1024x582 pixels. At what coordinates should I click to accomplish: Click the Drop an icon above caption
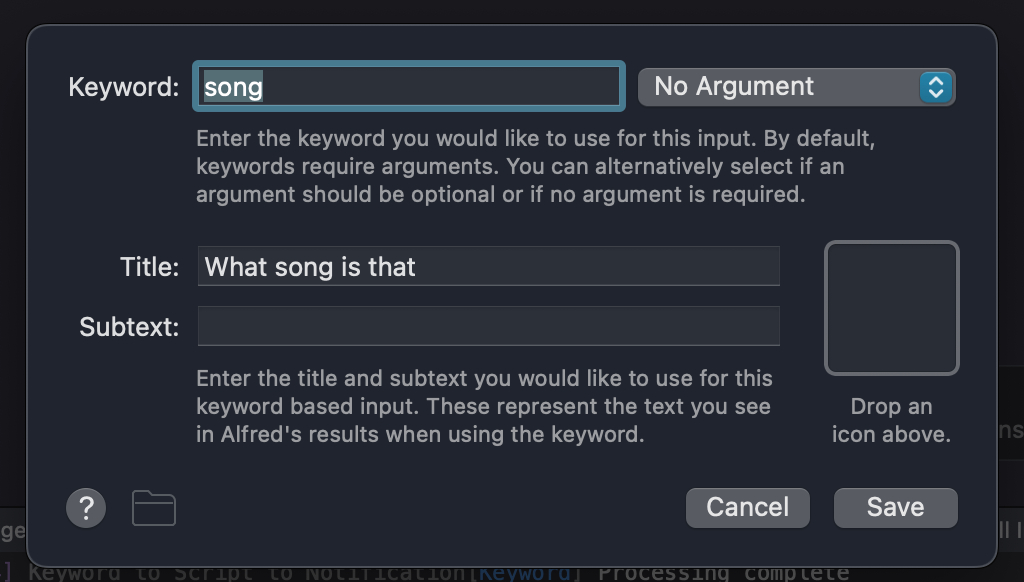pos(891,420)
